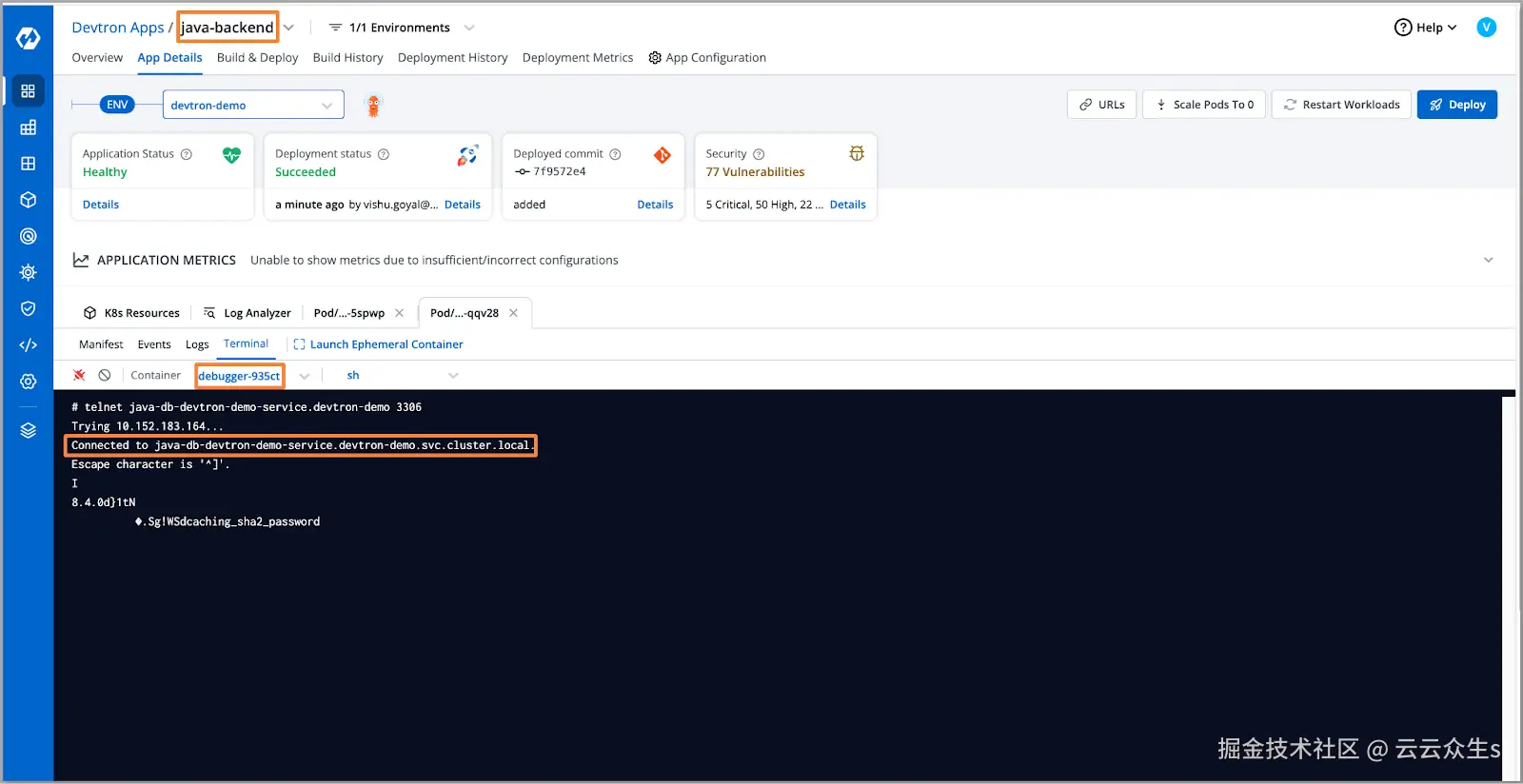Open the Resource Browser cube icon in sidebar
This screenshot has width=1523, height=784.
[28, 200]
